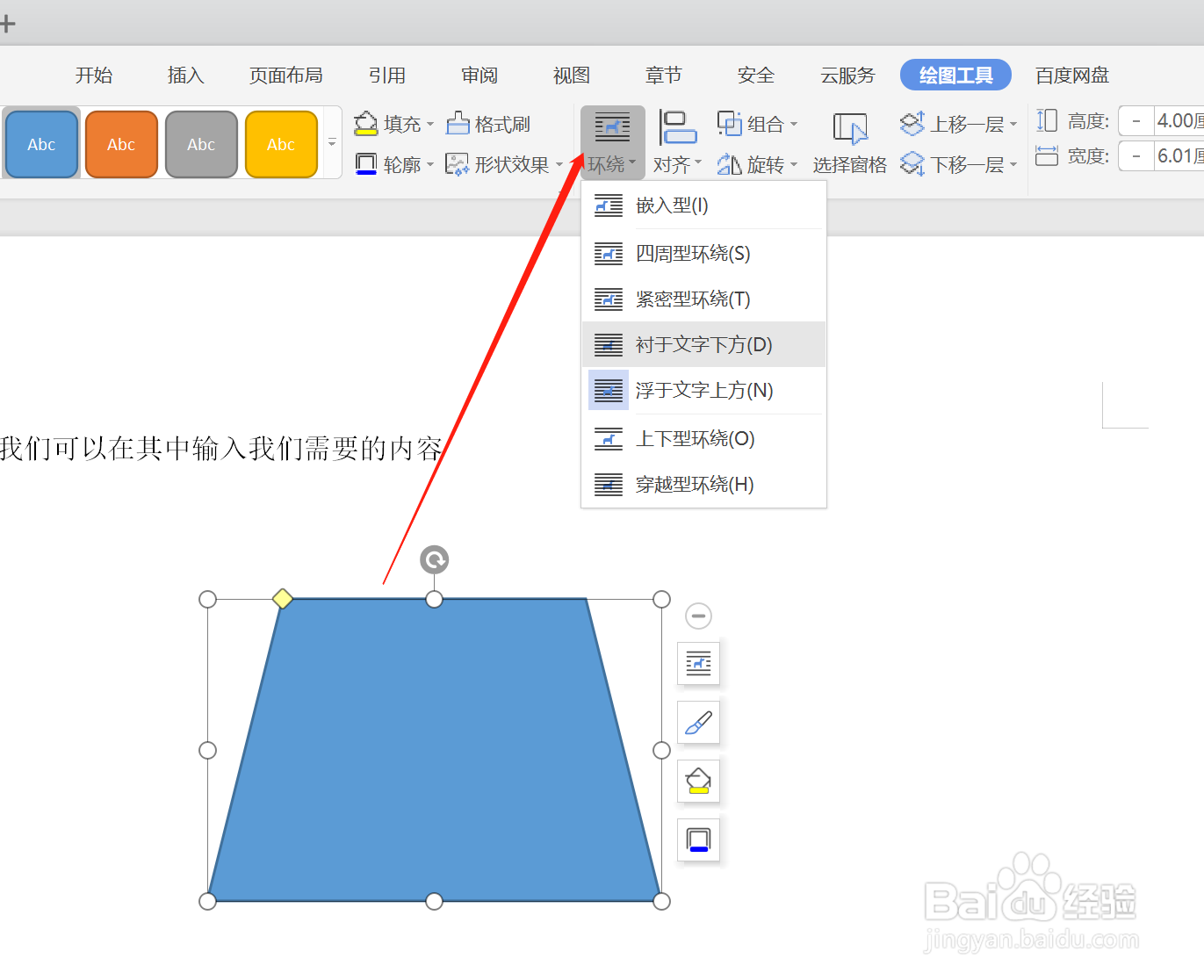Open the 对齐 alignment dropdown
The image size is (1204, 980).
tap(676, 163)
